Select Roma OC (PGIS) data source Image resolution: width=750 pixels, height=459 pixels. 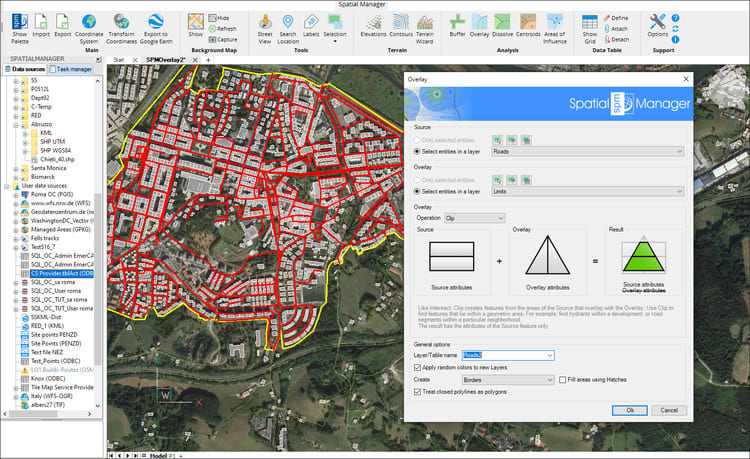pos(52,194)
